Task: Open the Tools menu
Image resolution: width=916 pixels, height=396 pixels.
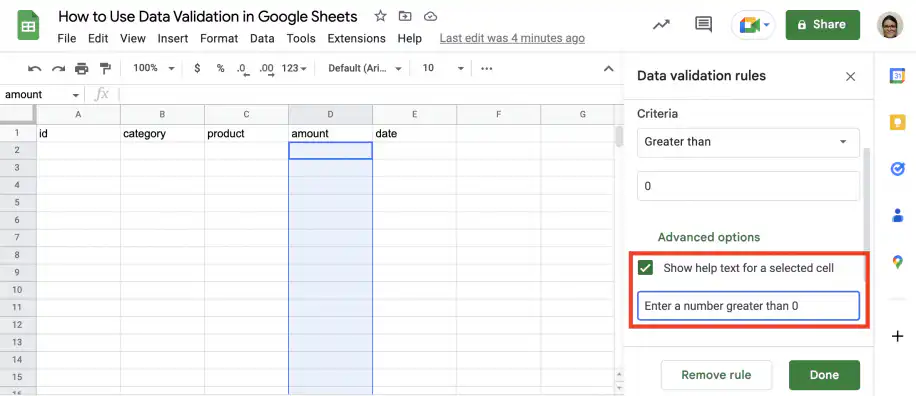Action: (x=301, y=39)
